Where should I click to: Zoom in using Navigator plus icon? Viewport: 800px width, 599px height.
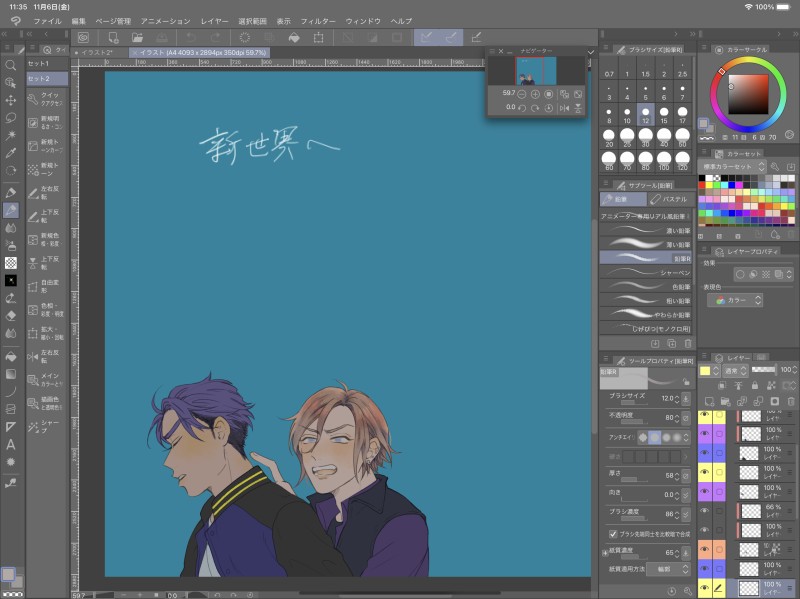[x=535, y=94]
